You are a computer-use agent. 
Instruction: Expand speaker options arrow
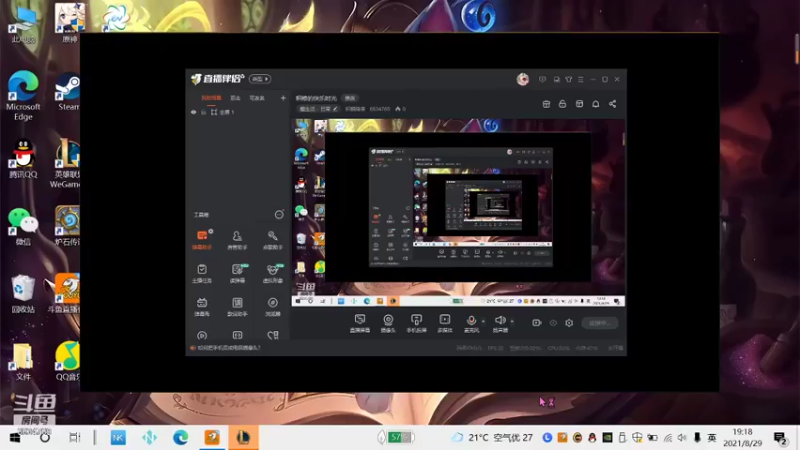(512, 321)
